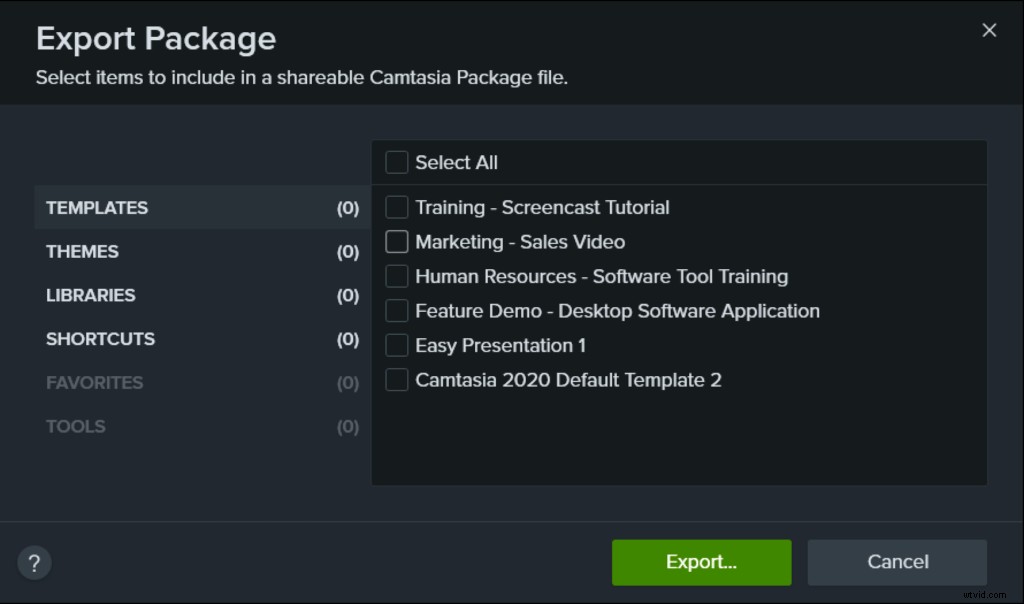The width and height of the screenshot is (1024, 604).
Task: Click the Easy Presentation 1 item label
Action: (501, 344)
